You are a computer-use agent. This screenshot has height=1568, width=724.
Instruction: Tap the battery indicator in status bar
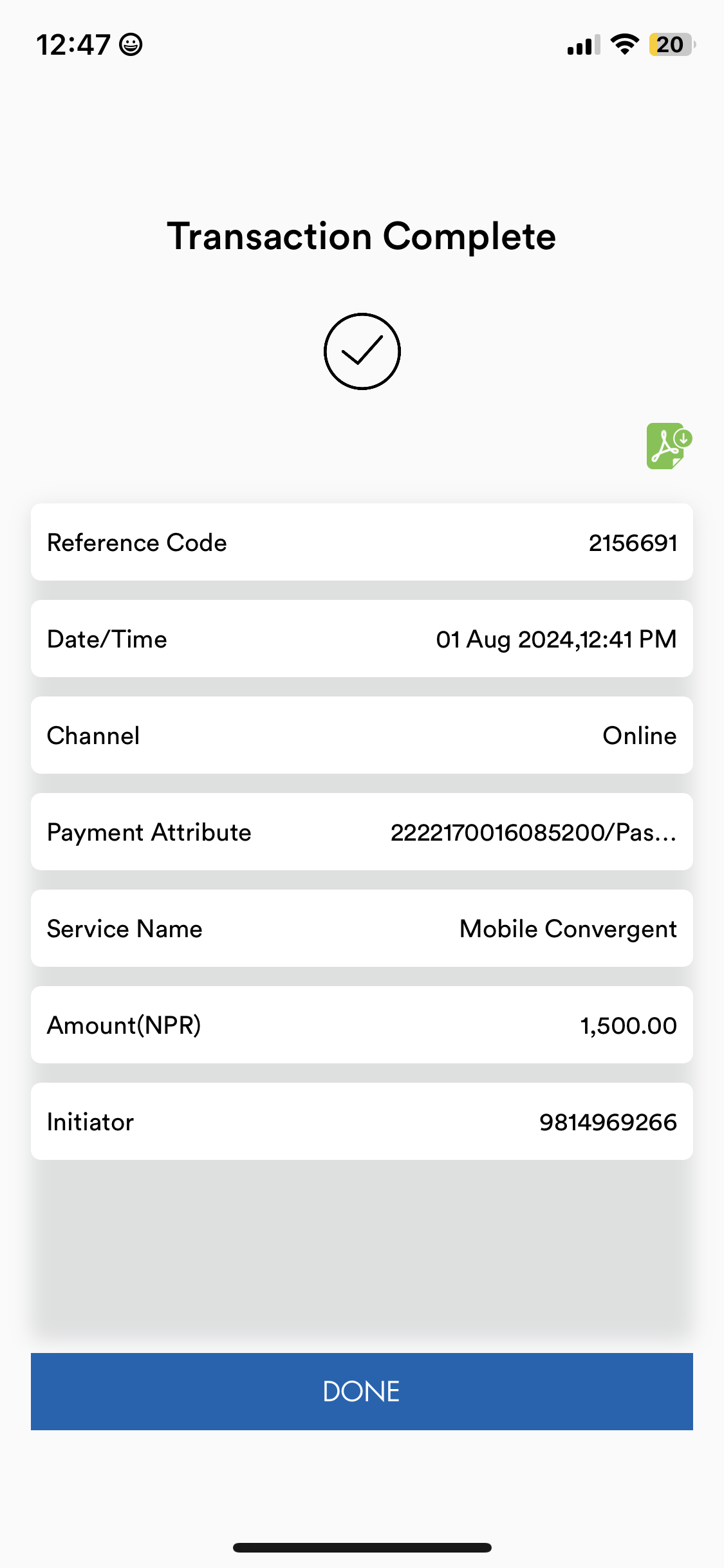[673, 44]
